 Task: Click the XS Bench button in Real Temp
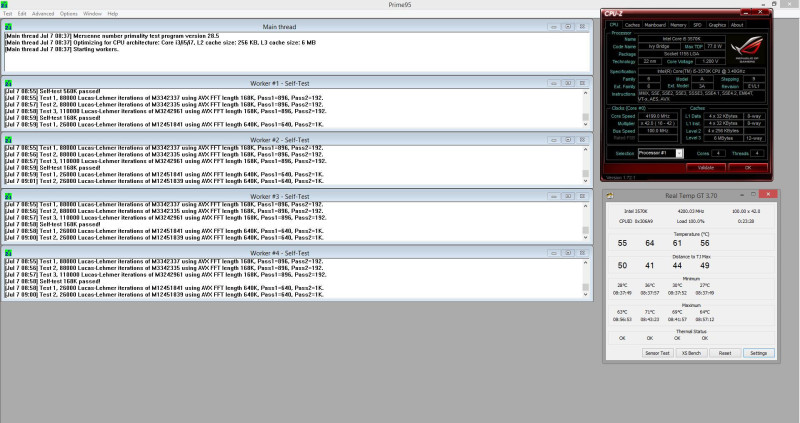[691, 353]
